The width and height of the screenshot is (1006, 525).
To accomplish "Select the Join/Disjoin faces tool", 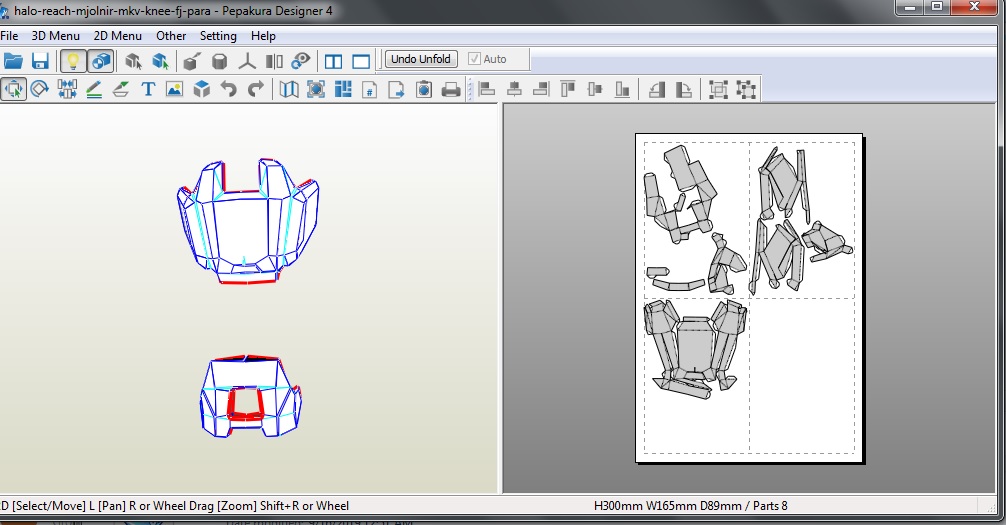I will click(67, 89).
